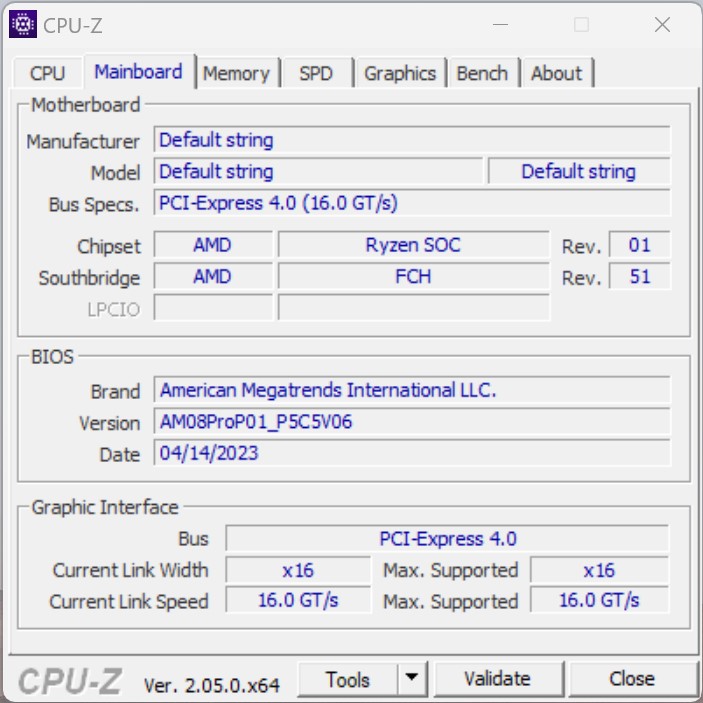Click the Bus Specs. PCI-Express field
703x703 pixels.
click(x=411, y=203)
